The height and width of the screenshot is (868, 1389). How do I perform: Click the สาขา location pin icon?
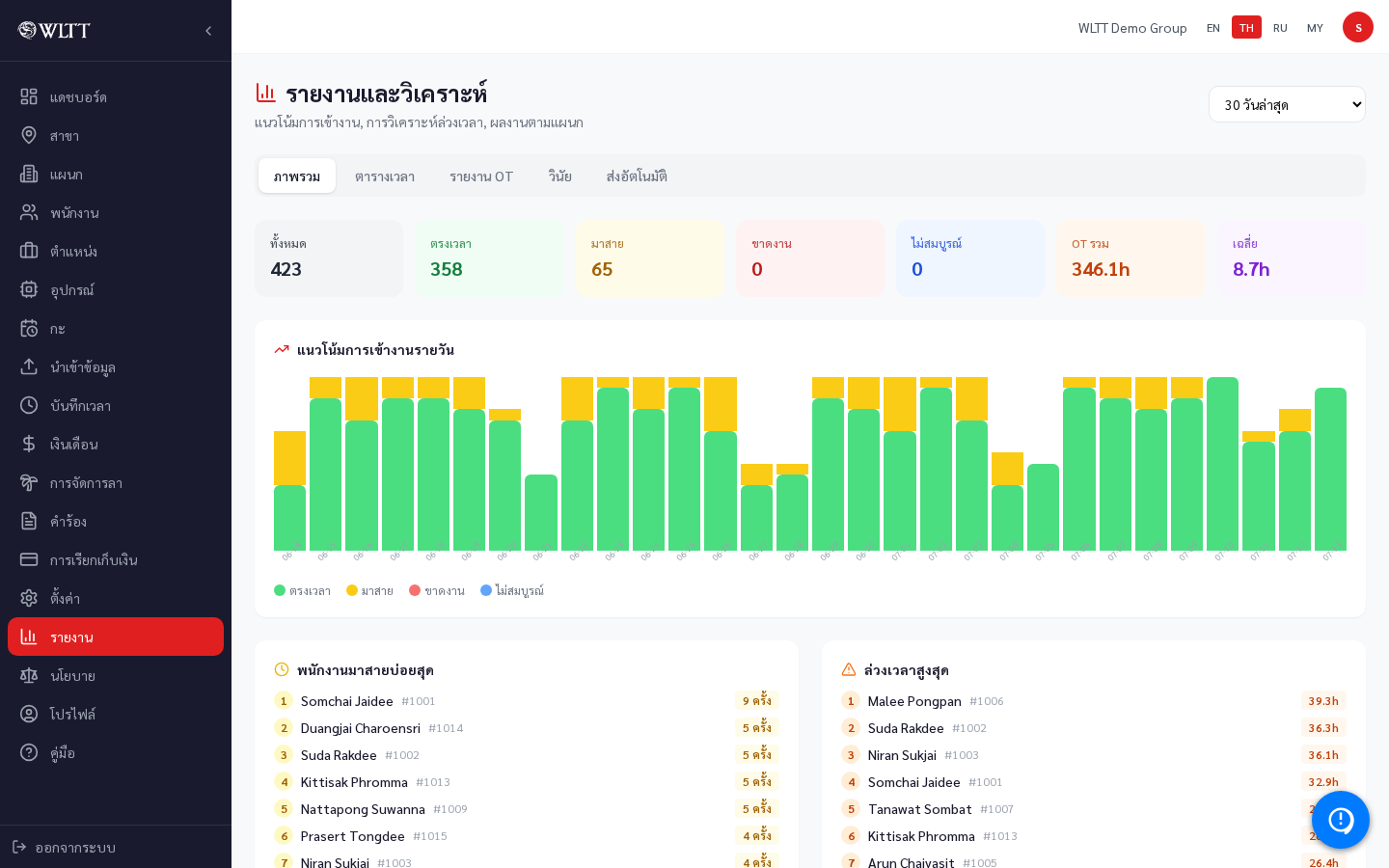[x=29, y=135]
